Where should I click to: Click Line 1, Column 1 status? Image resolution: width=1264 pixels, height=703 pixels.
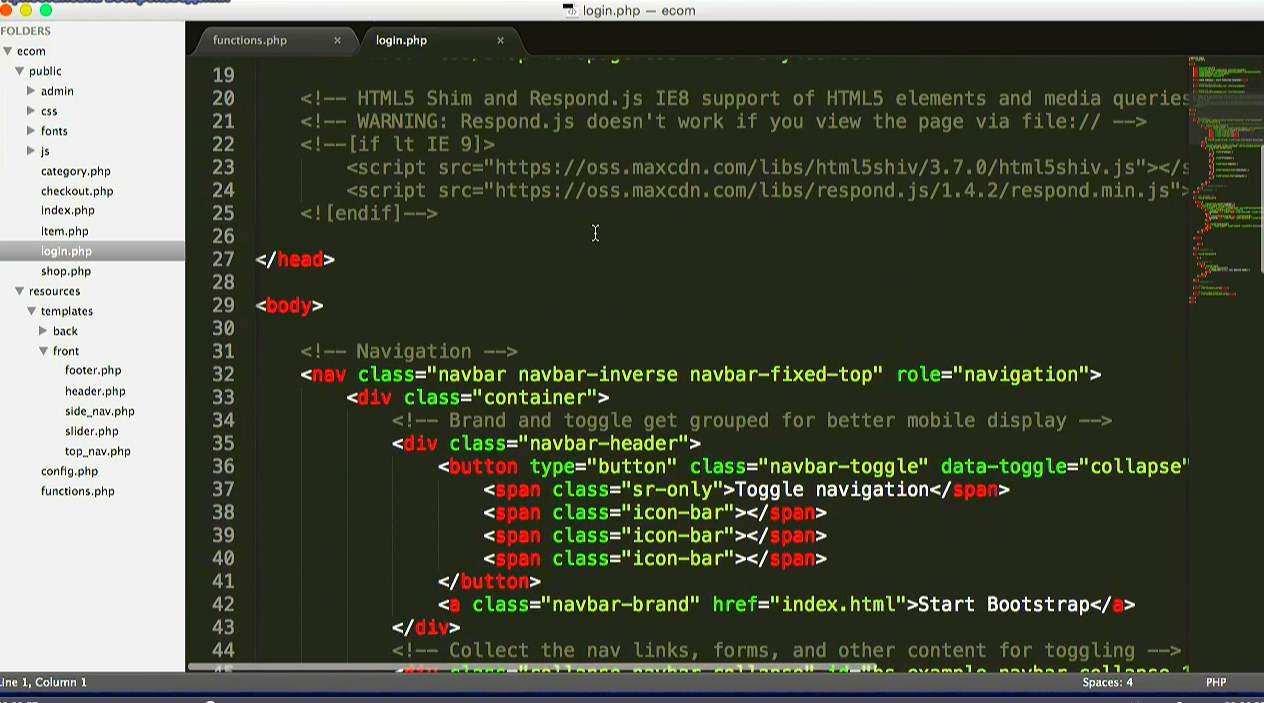tap(44, 682)
